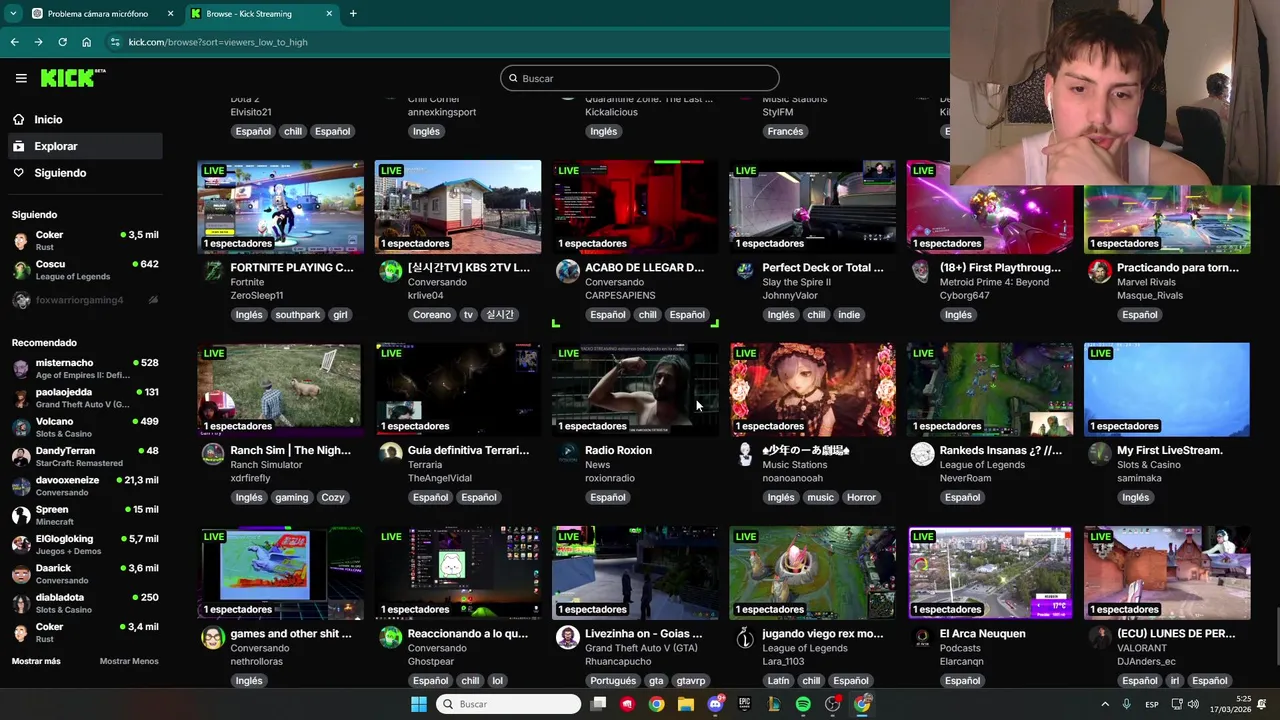Open My First LiveStream title
The height and width of the screenshot is (720, 1280).
(1170, 450)
